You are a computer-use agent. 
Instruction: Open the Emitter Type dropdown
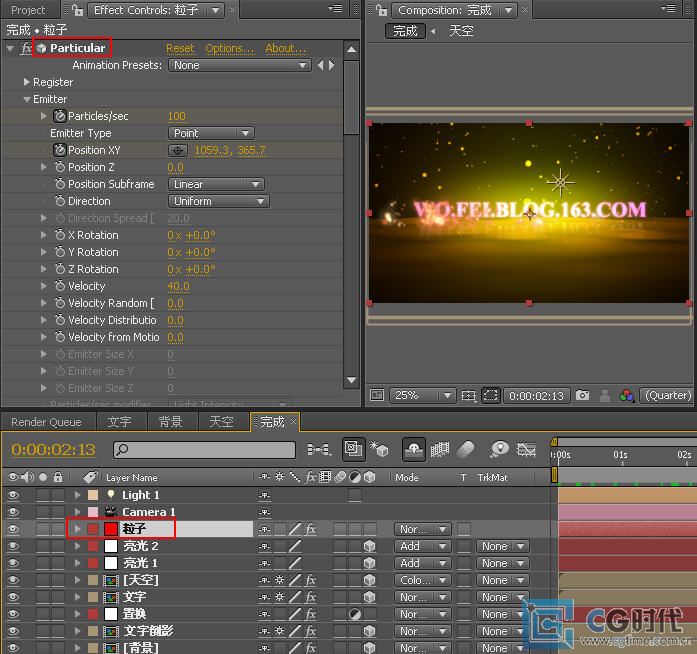tap(211, 133)
